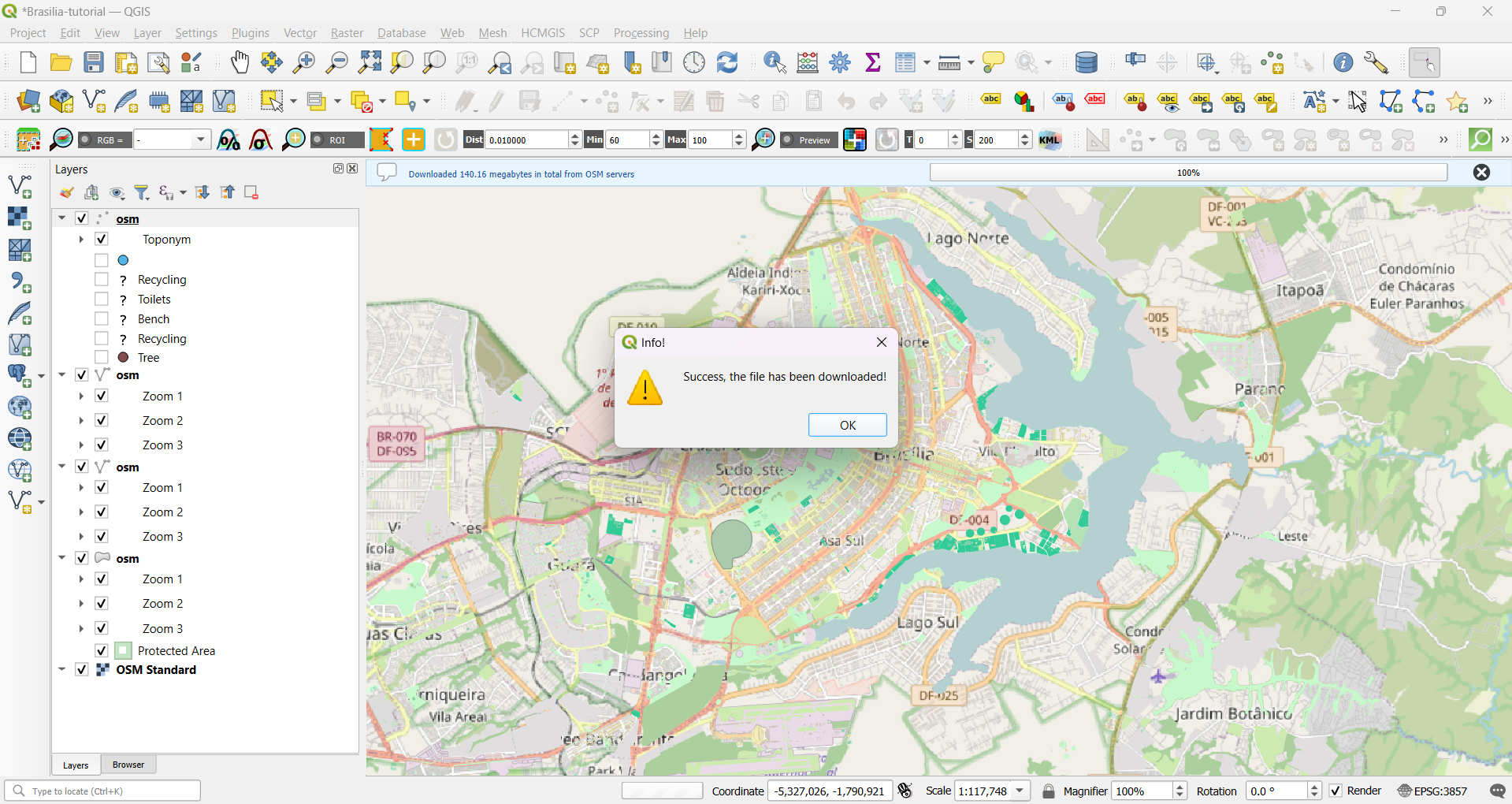Click the Coordinate input field
1512x804 pixels.
click(830, 791)
